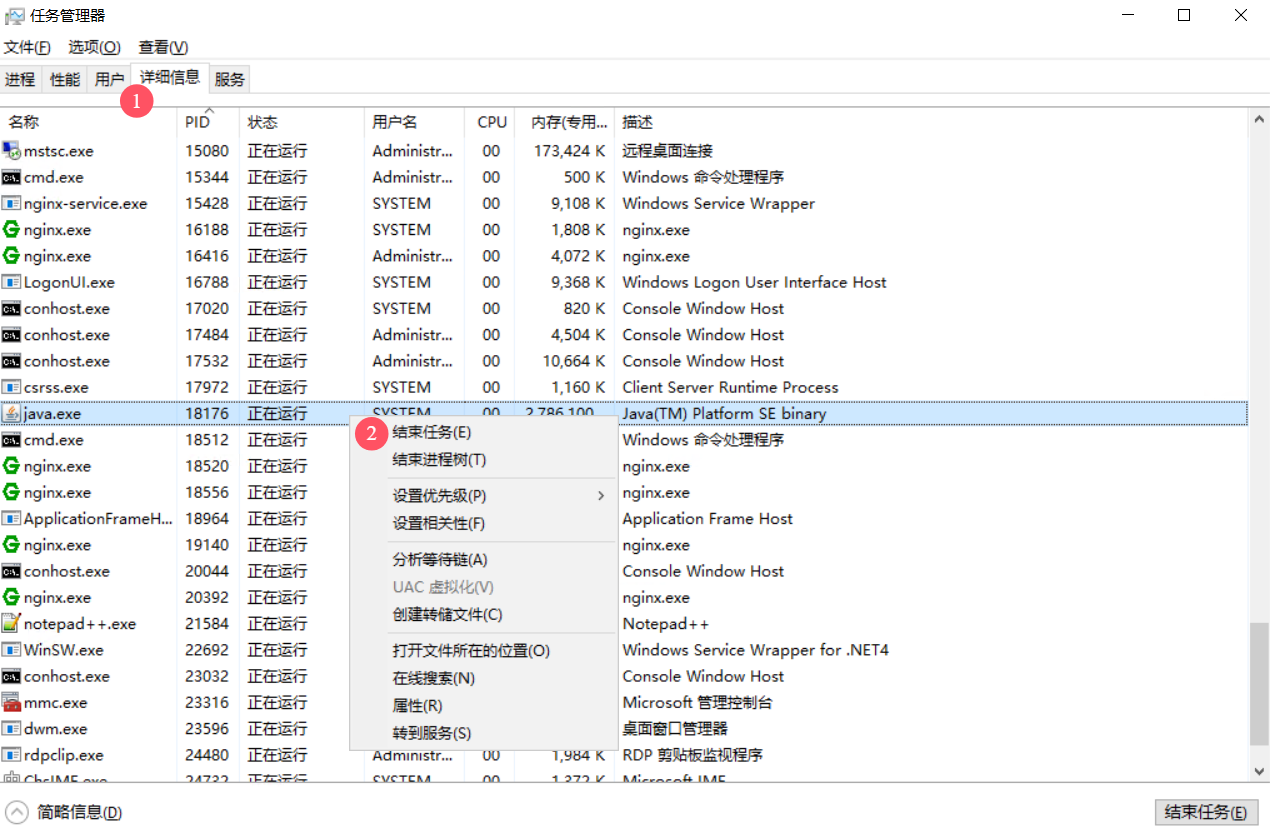Click the conhost.exe icon with PID 20044
The width and height of the screenshot is (1270, 835).
(11, 571)
